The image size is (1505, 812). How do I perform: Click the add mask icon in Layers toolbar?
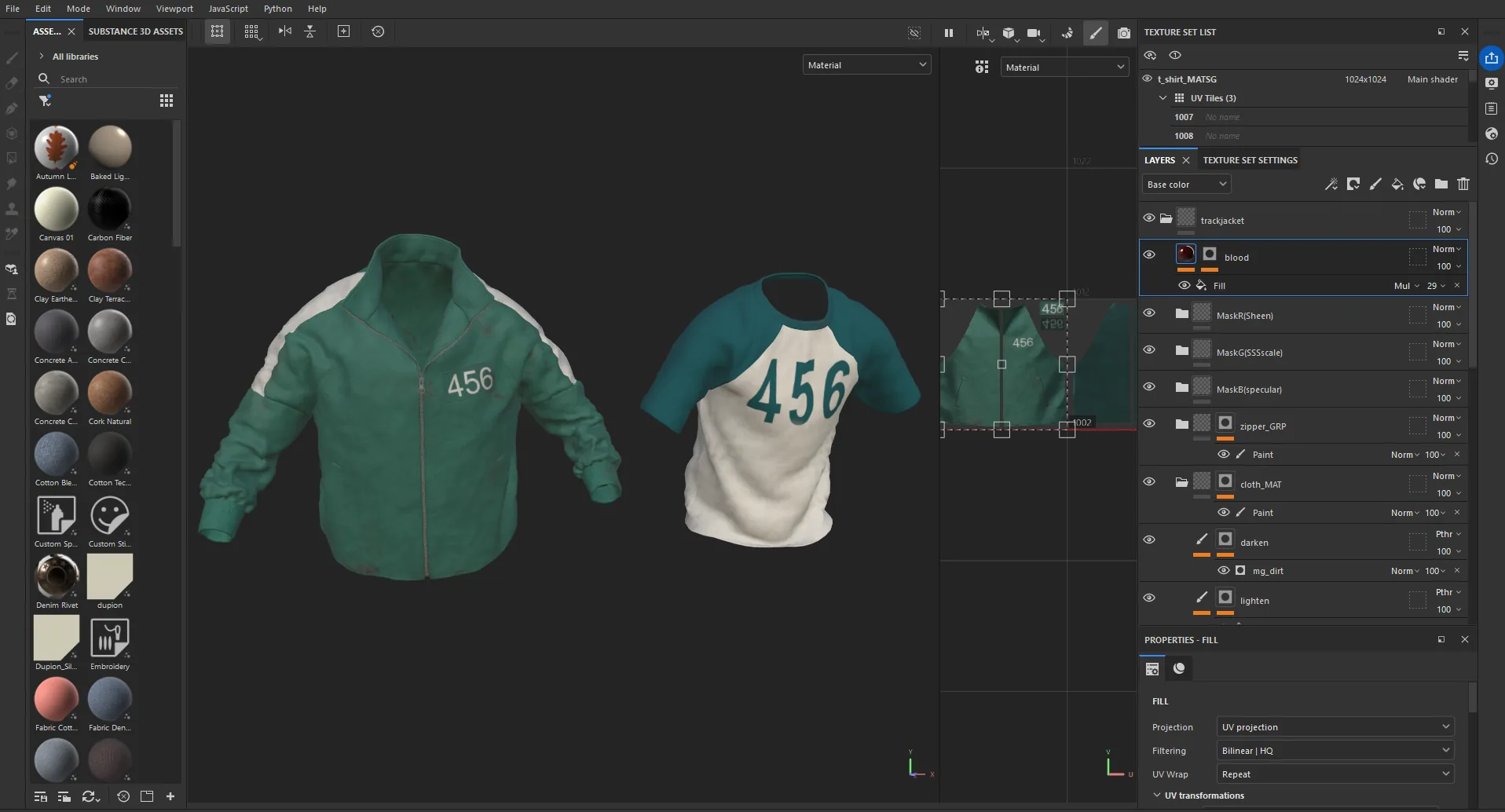pyautogui.click(x=1353, y=185)
